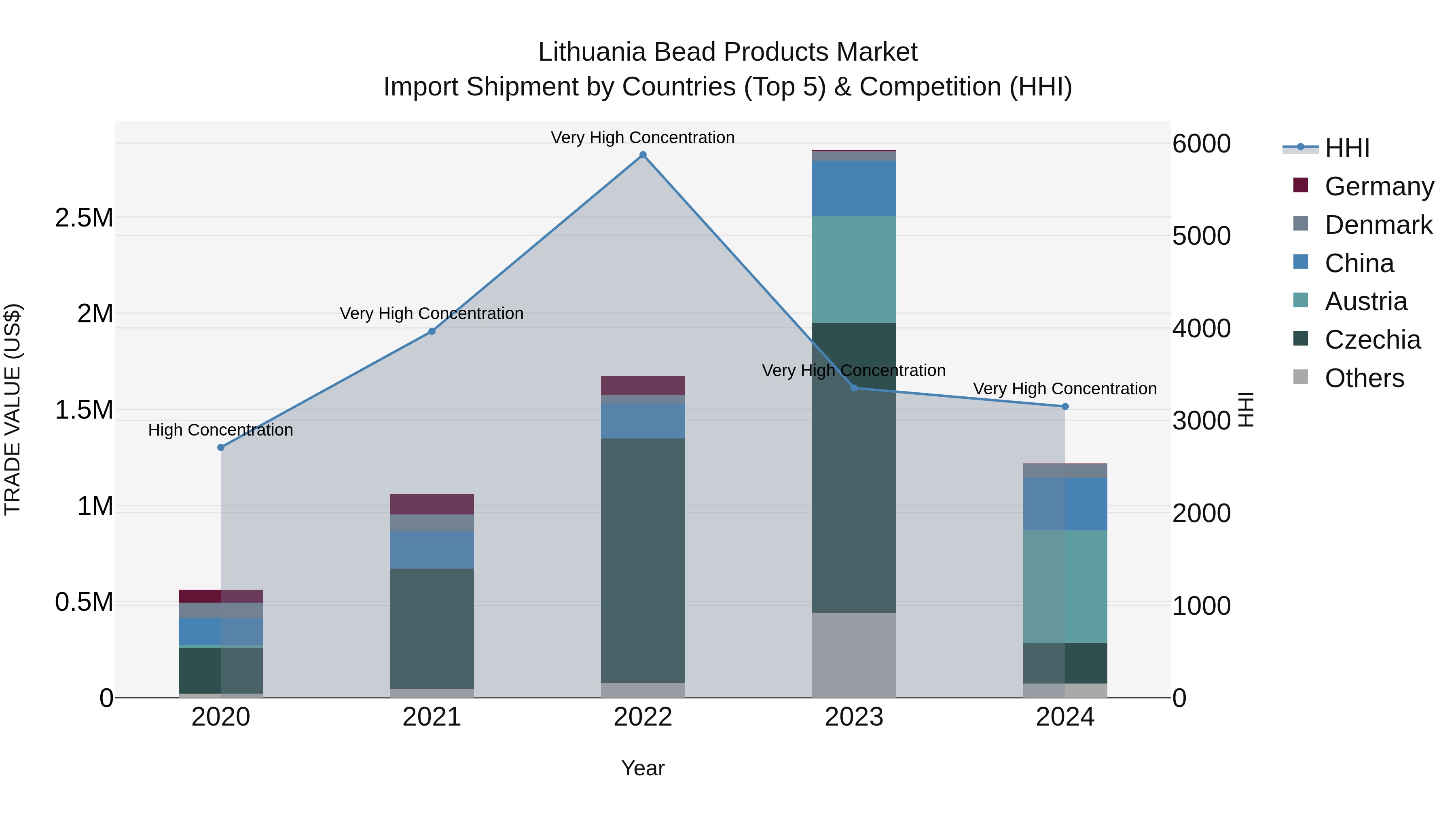Click the 'High Concentration' annotation for 2020
This screenshot has height=819, width=1456.
pyautogui.click(x=220, y=430)
